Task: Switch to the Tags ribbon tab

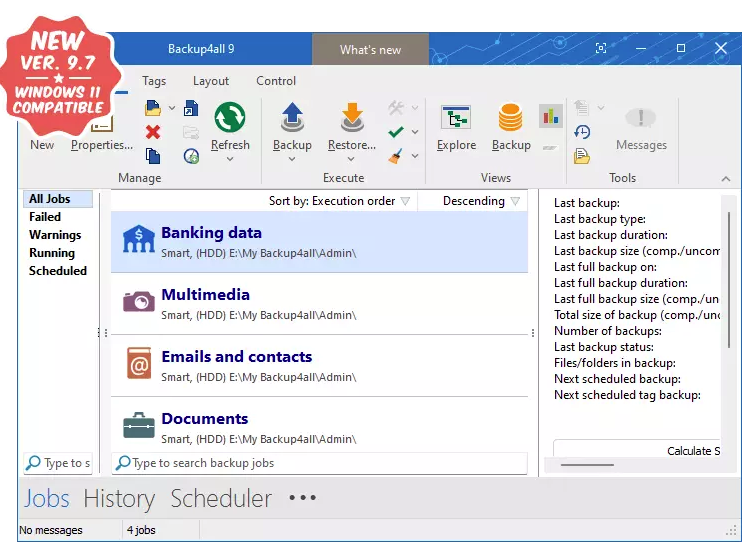Action: tap(154, 81)
